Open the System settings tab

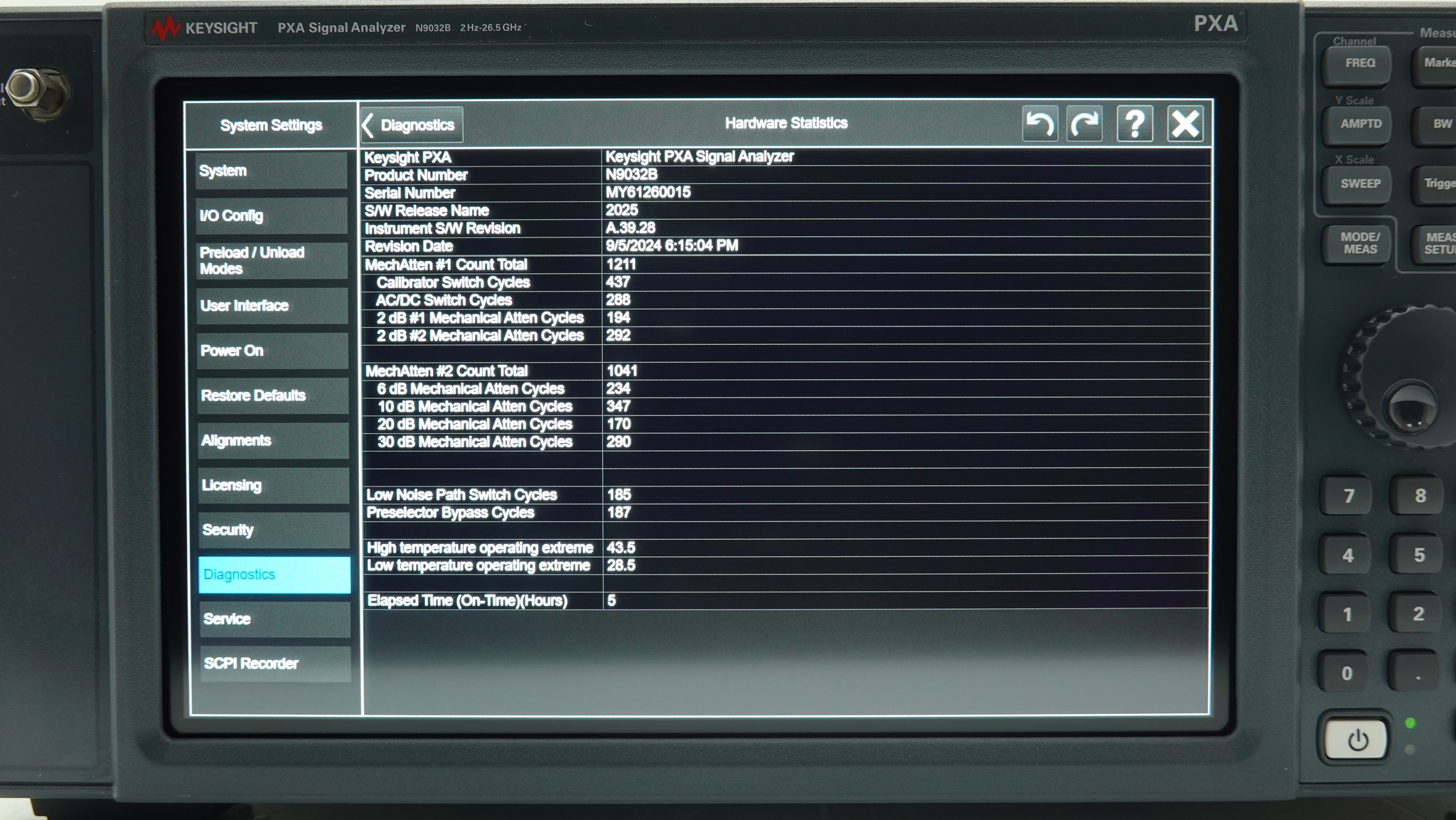tap(272, 171)
